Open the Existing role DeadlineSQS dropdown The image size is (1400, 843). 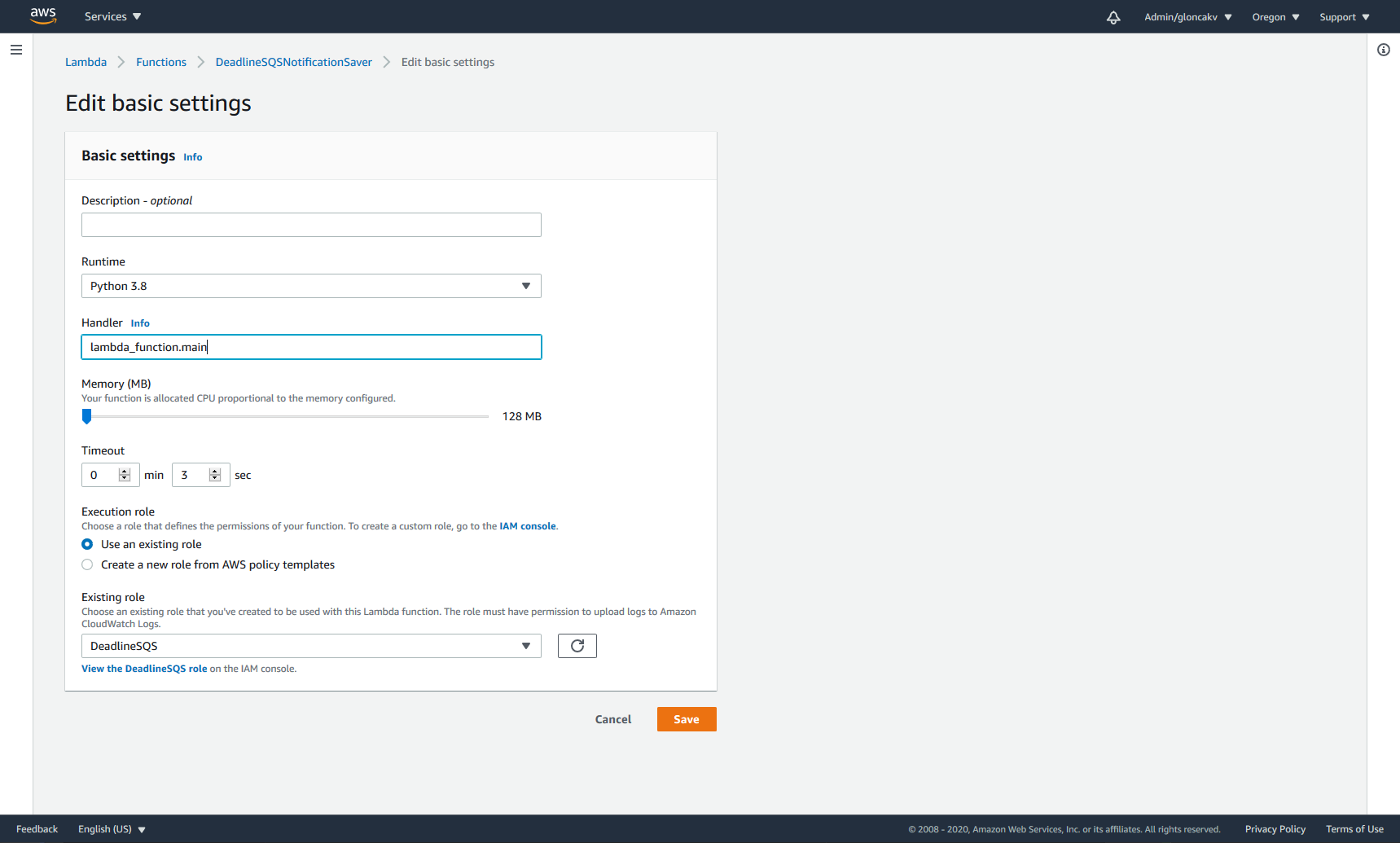point(311,646)
